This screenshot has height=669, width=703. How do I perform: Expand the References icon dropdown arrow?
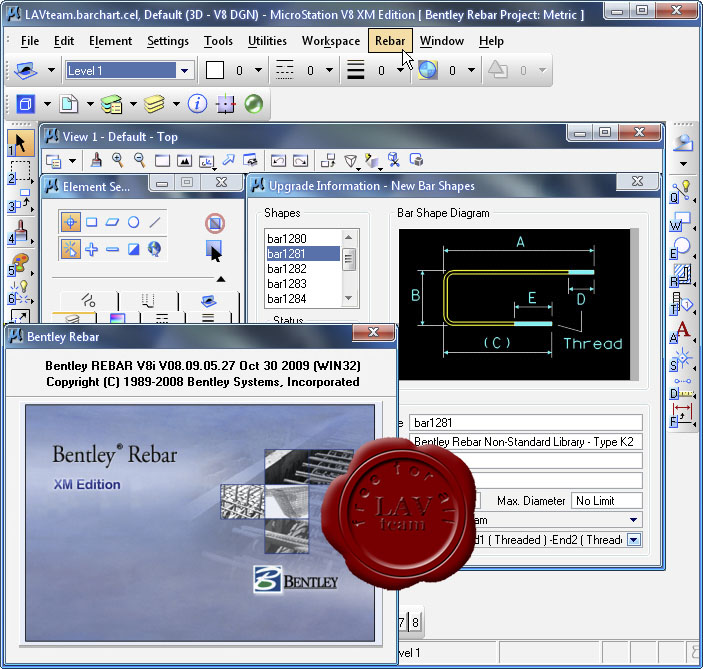pyautogui.click(x=47, y=104)
